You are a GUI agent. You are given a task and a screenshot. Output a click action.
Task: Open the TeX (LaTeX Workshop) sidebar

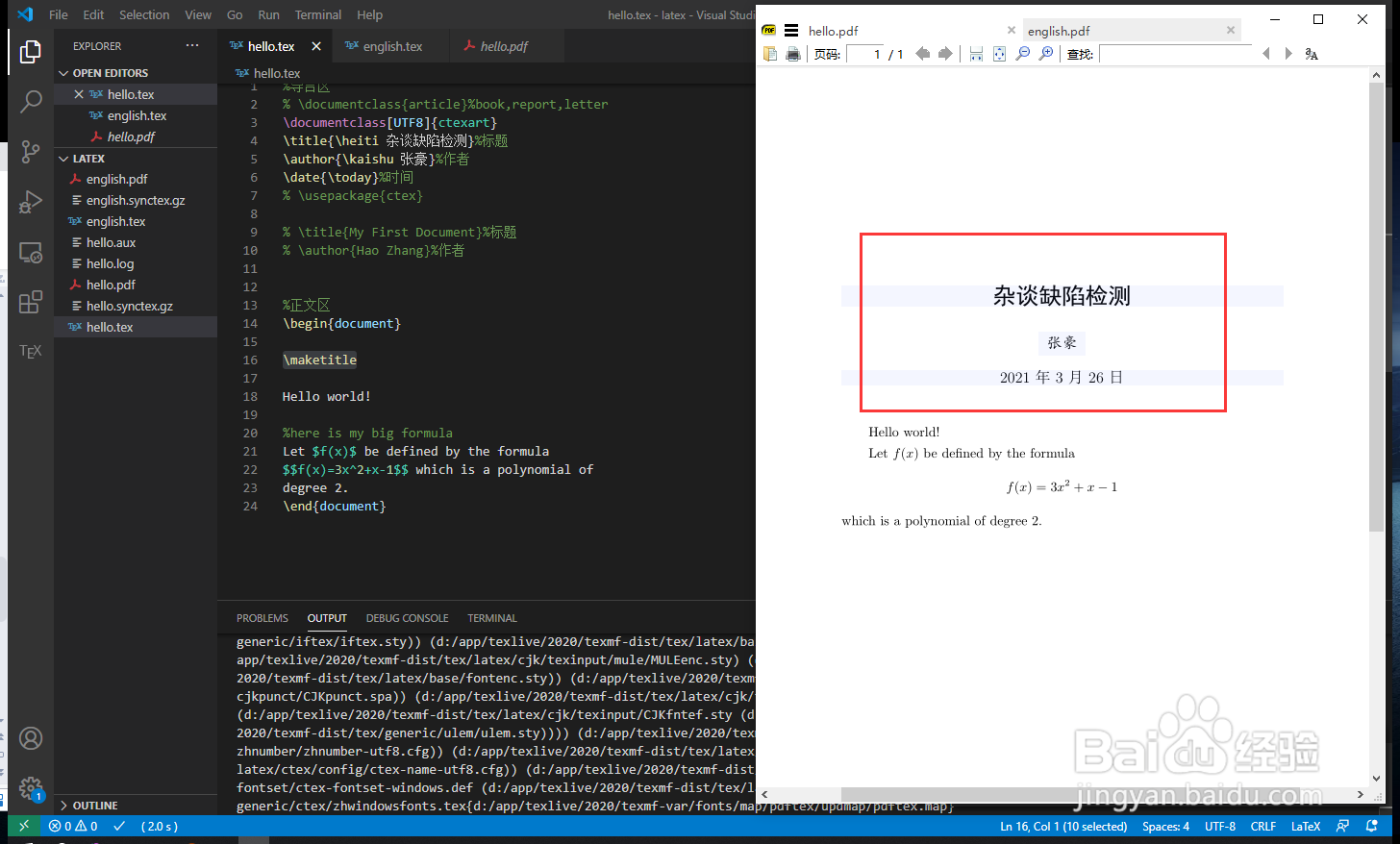pyautogui.click(x=31, y=351)
